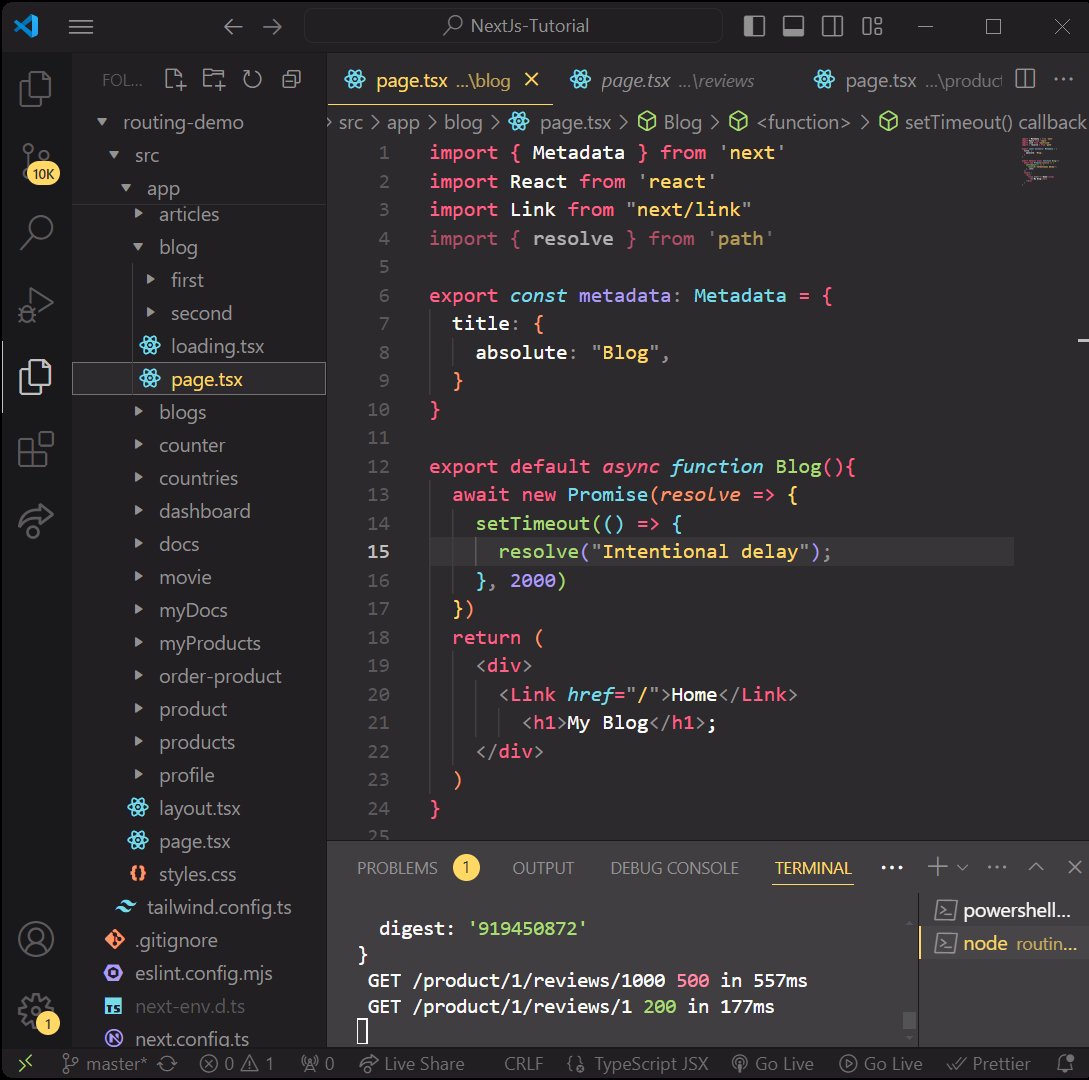Viewport: 1089px width, 1080px height.
Task: Click the New File icon in explorer
Action: click(x=175, y=80)
